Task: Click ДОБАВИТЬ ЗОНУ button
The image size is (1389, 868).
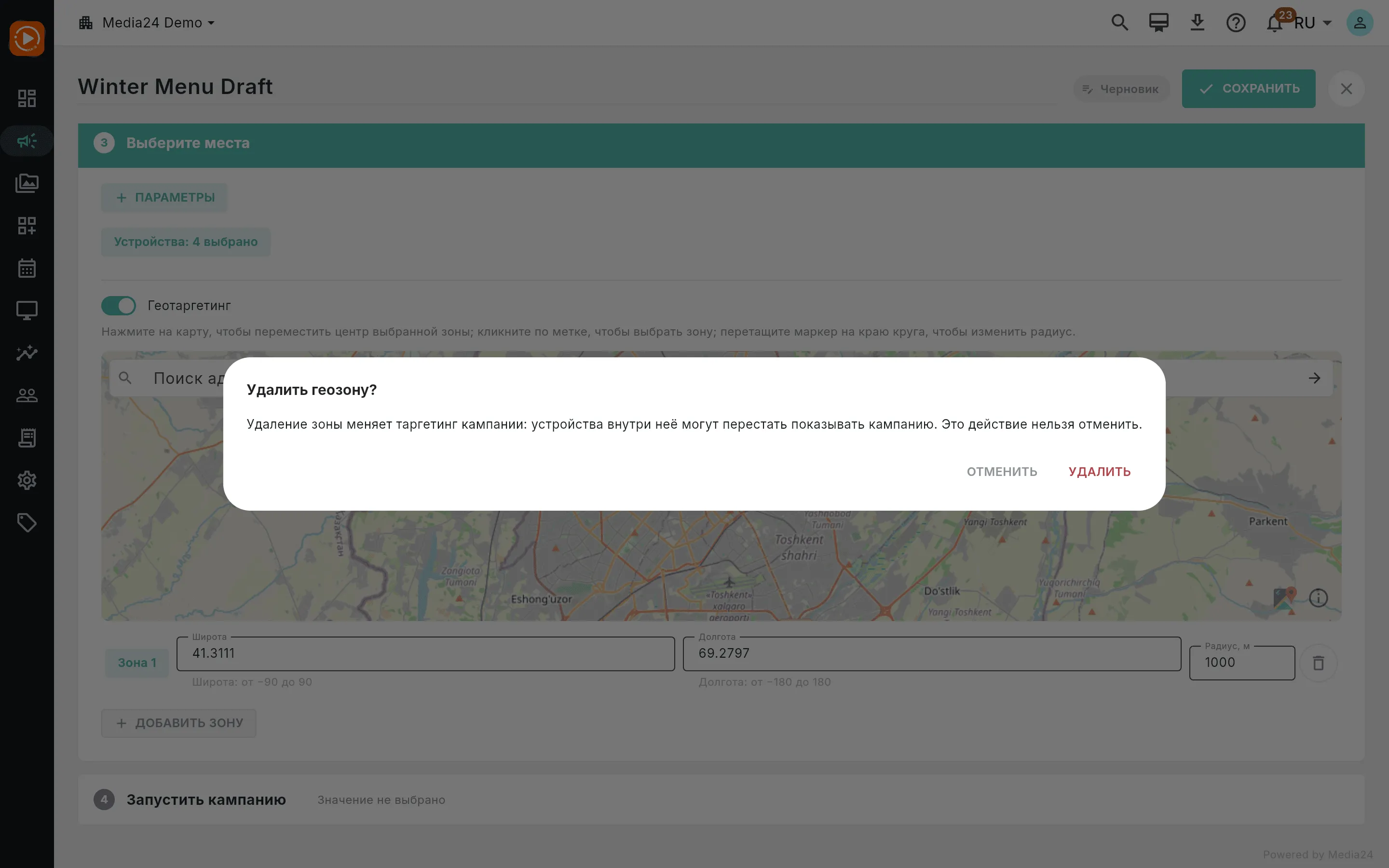Action: [x=178, y=723]
